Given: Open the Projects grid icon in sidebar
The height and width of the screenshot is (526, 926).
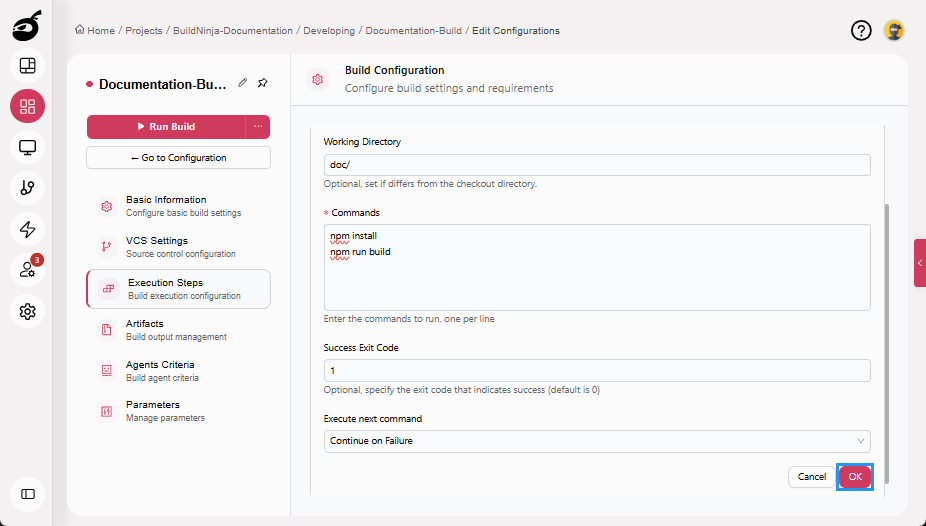Looking at the screenshot, I should (27, 106).
